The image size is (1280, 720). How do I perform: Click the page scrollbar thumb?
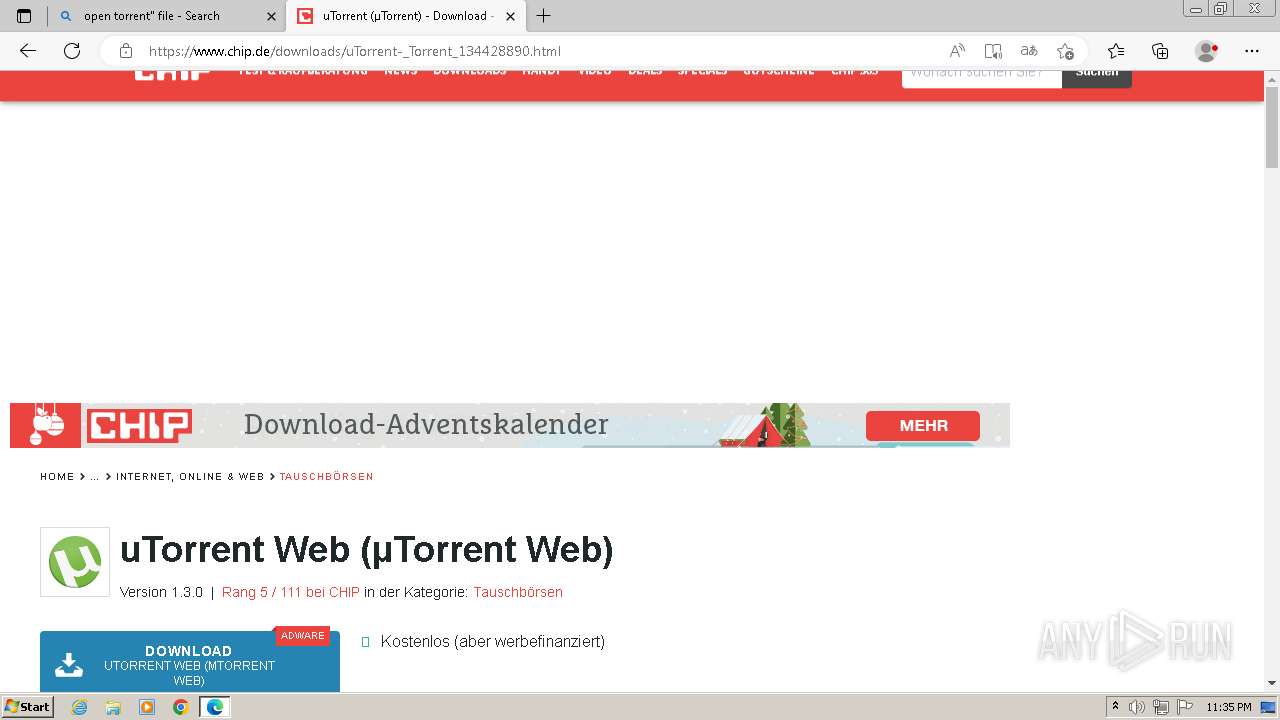click(1272, 127)
